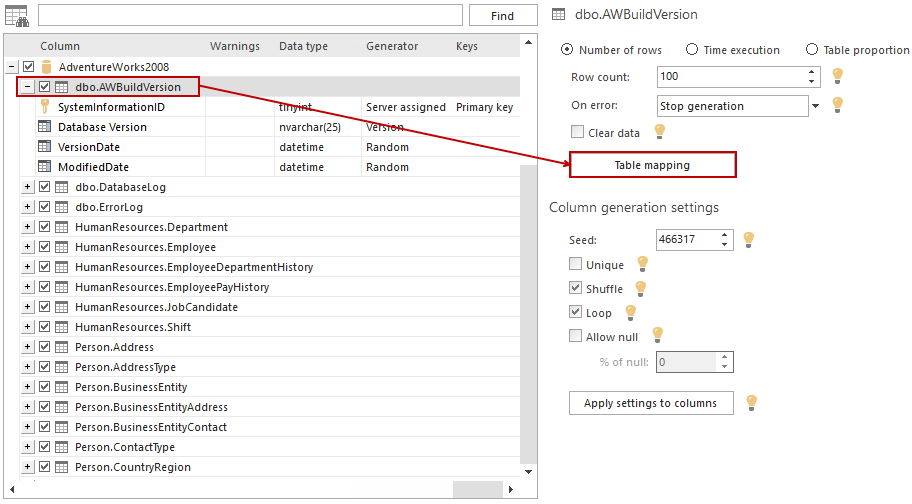Check the Allow null checkbox

[575, 335]
